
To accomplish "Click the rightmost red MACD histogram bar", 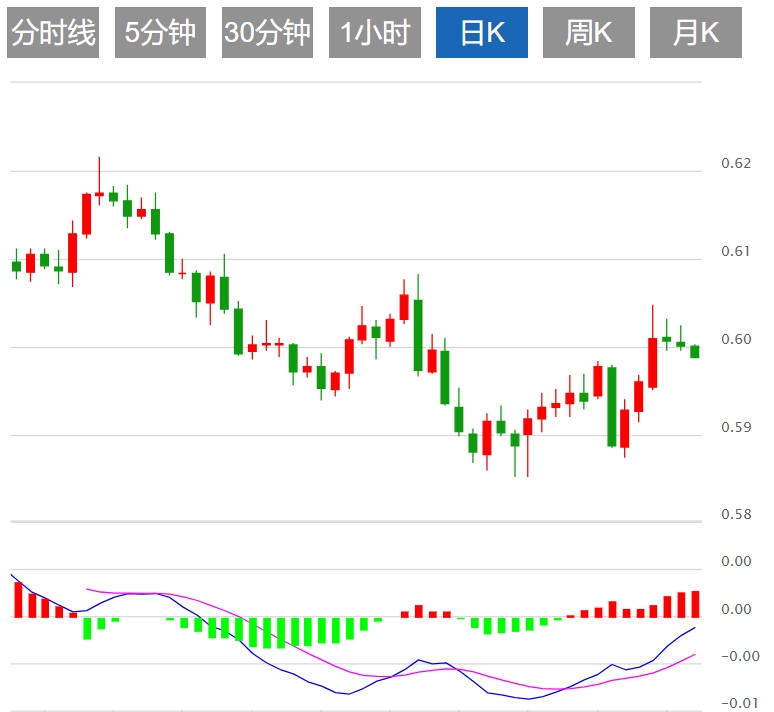I will (x=694, y=604).
